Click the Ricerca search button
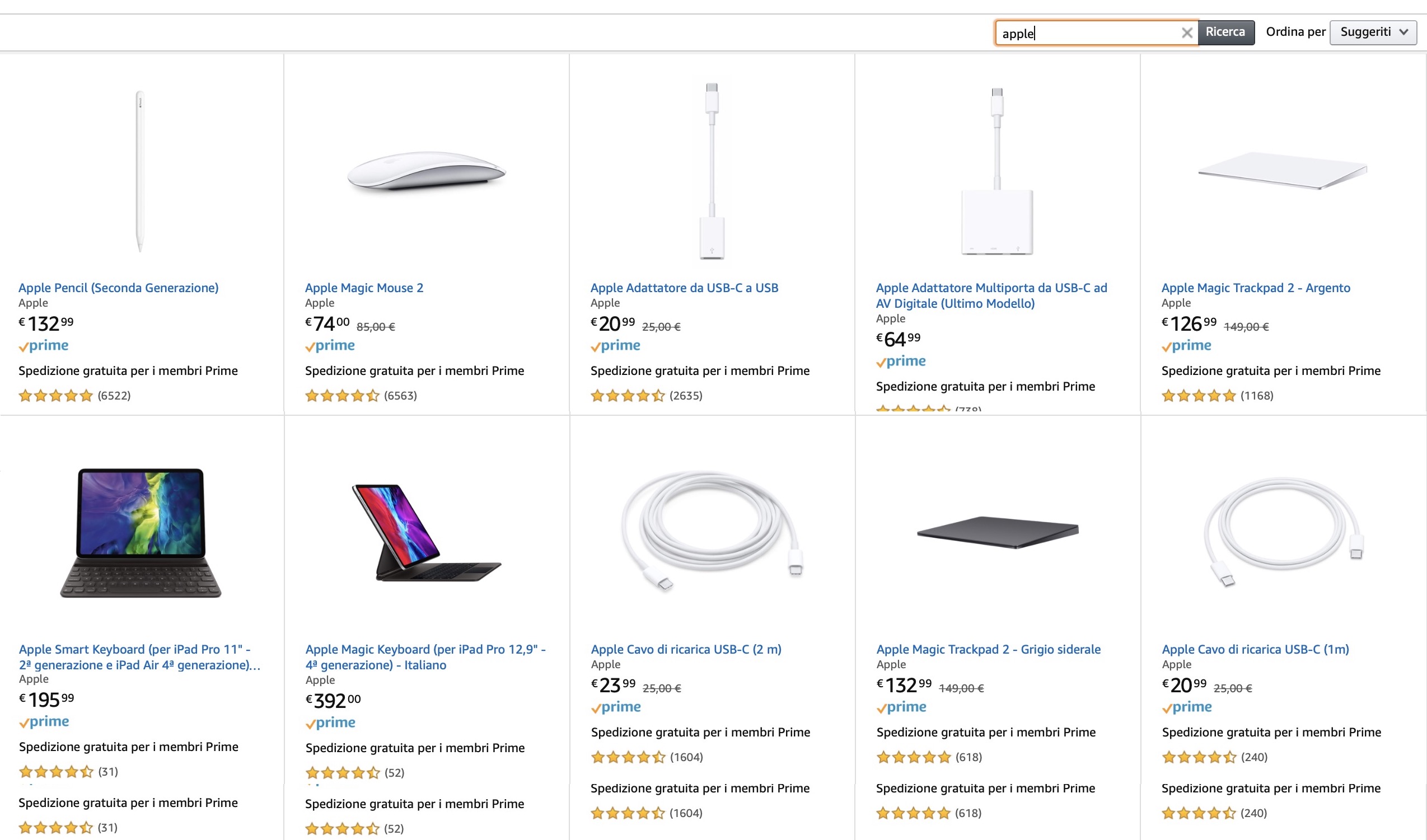The height and width of the screenshot is (840, 1427). (1225, 32)
